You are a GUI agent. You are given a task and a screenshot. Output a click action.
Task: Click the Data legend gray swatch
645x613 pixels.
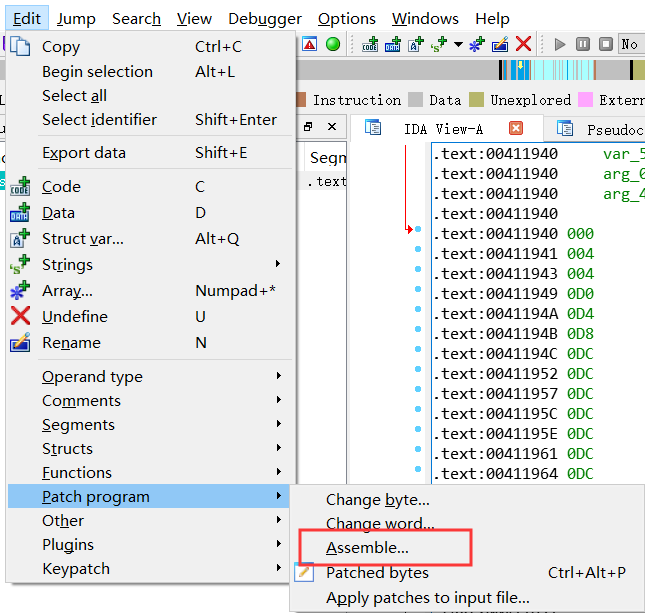(415, 100)
